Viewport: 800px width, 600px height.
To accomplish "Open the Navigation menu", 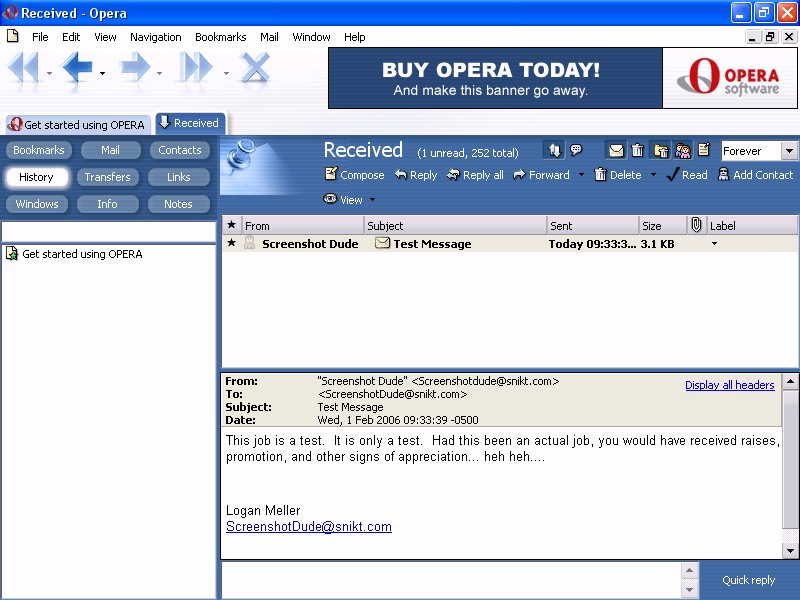I will coord(156,37).
